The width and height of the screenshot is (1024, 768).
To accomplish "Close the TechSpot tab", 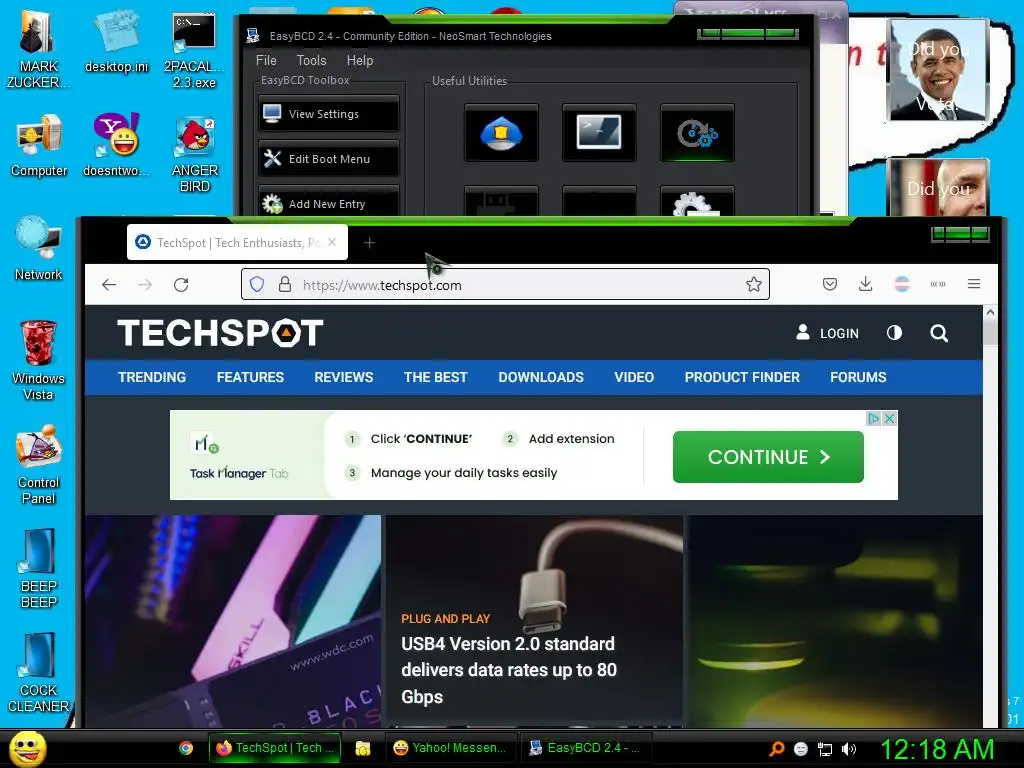I will tap(332, 242).
